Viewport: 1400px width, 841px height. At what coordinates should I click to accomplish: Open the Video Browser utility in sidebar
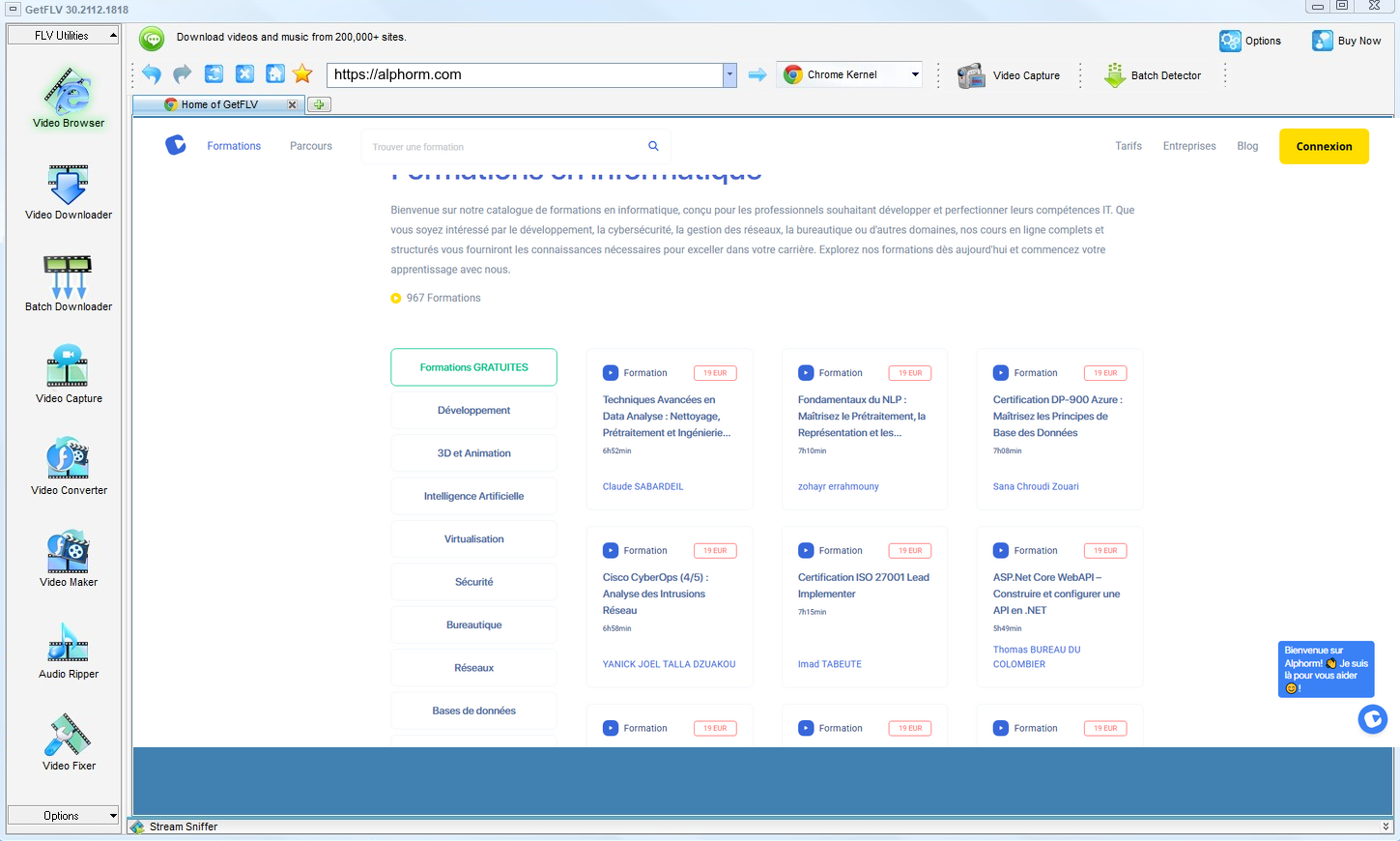(x=69, y=98)
